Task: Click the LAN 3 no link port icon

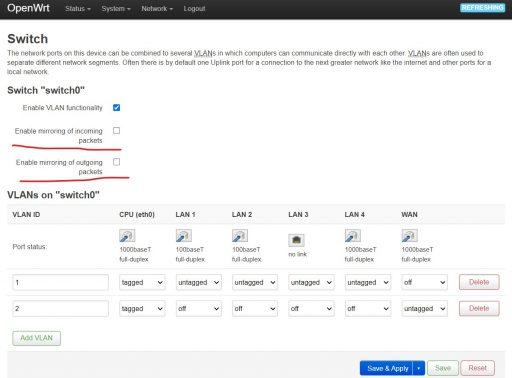Action: tap(296, 240)
